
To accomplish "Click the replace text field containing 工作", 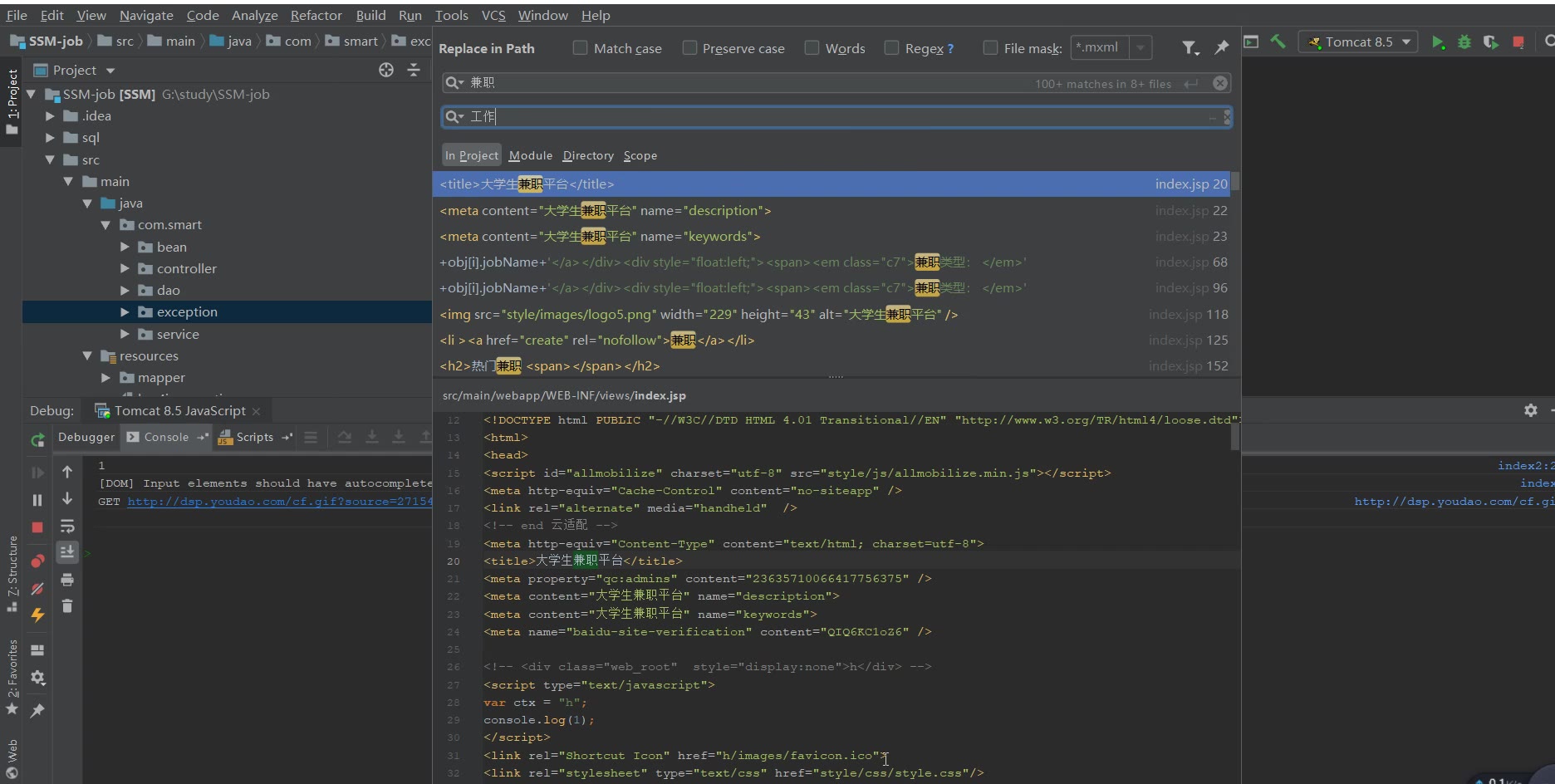I will pyautogui.click(x=836, y=117).
